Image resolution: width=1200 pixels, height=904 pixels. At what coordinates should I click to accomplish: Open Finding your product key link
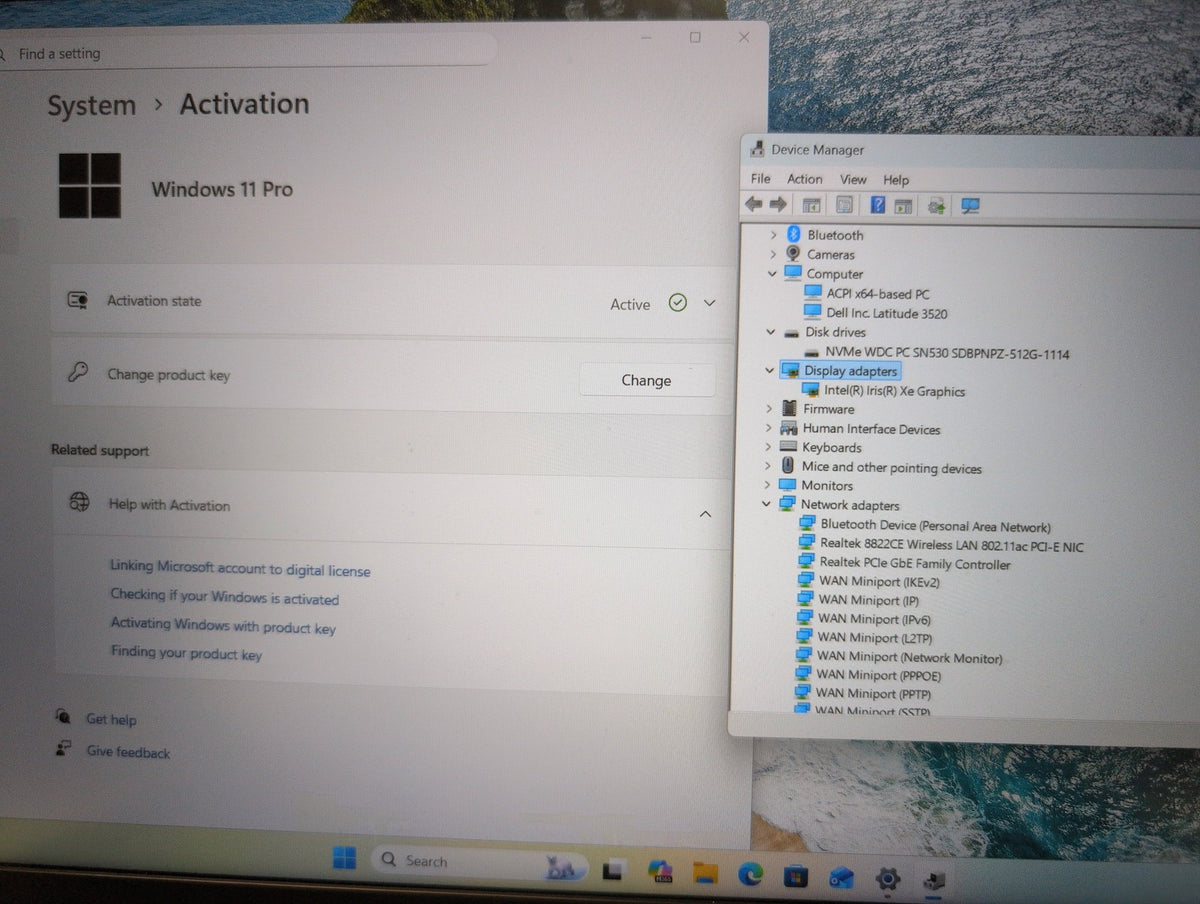pyautogui.click(x=186, y=653)
